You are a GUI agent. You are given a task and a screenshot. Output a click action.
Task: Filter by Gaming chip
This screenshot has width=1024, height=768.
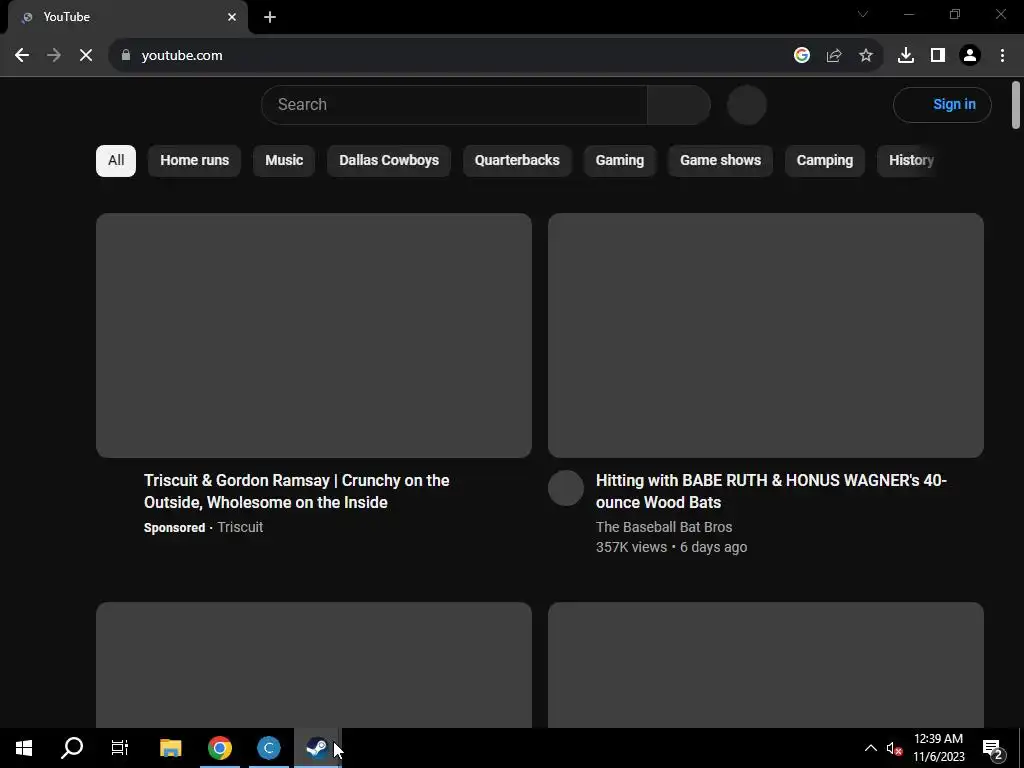tap(620, 161)
